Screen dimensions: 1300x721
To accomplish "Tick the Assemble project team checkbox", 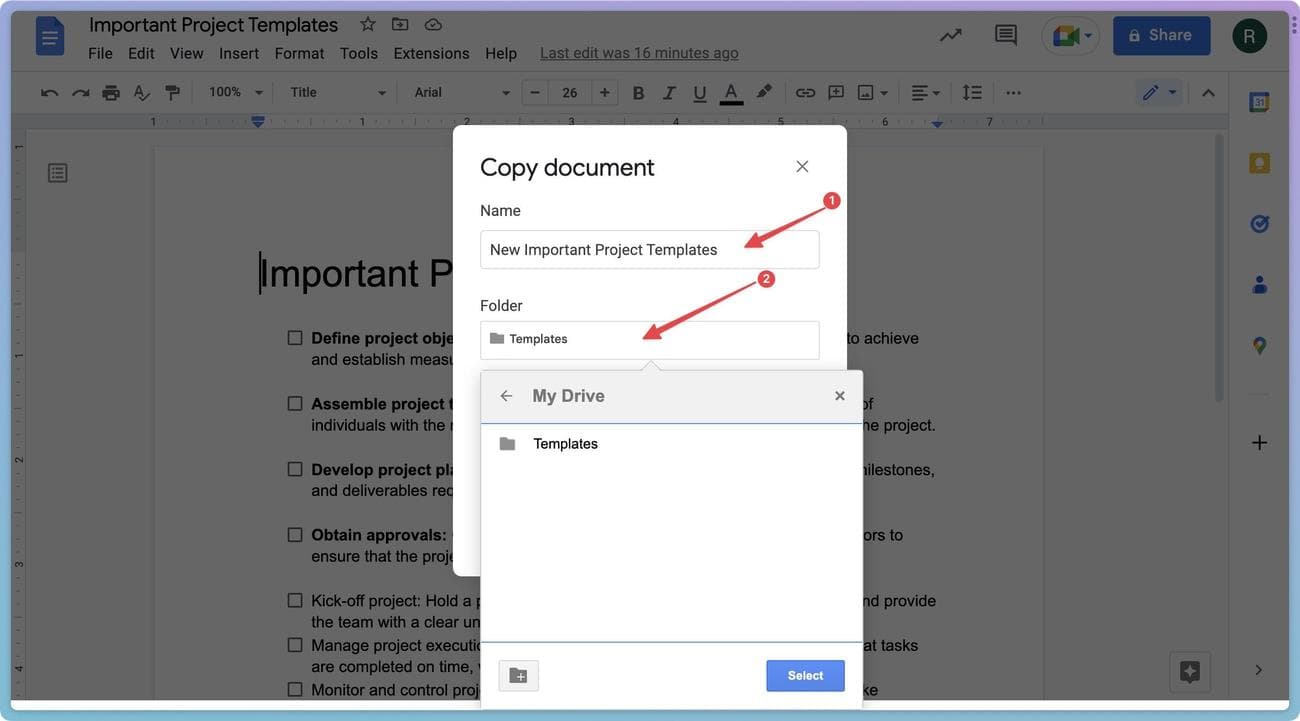I will pyautogui.click(x=295, y=404).
